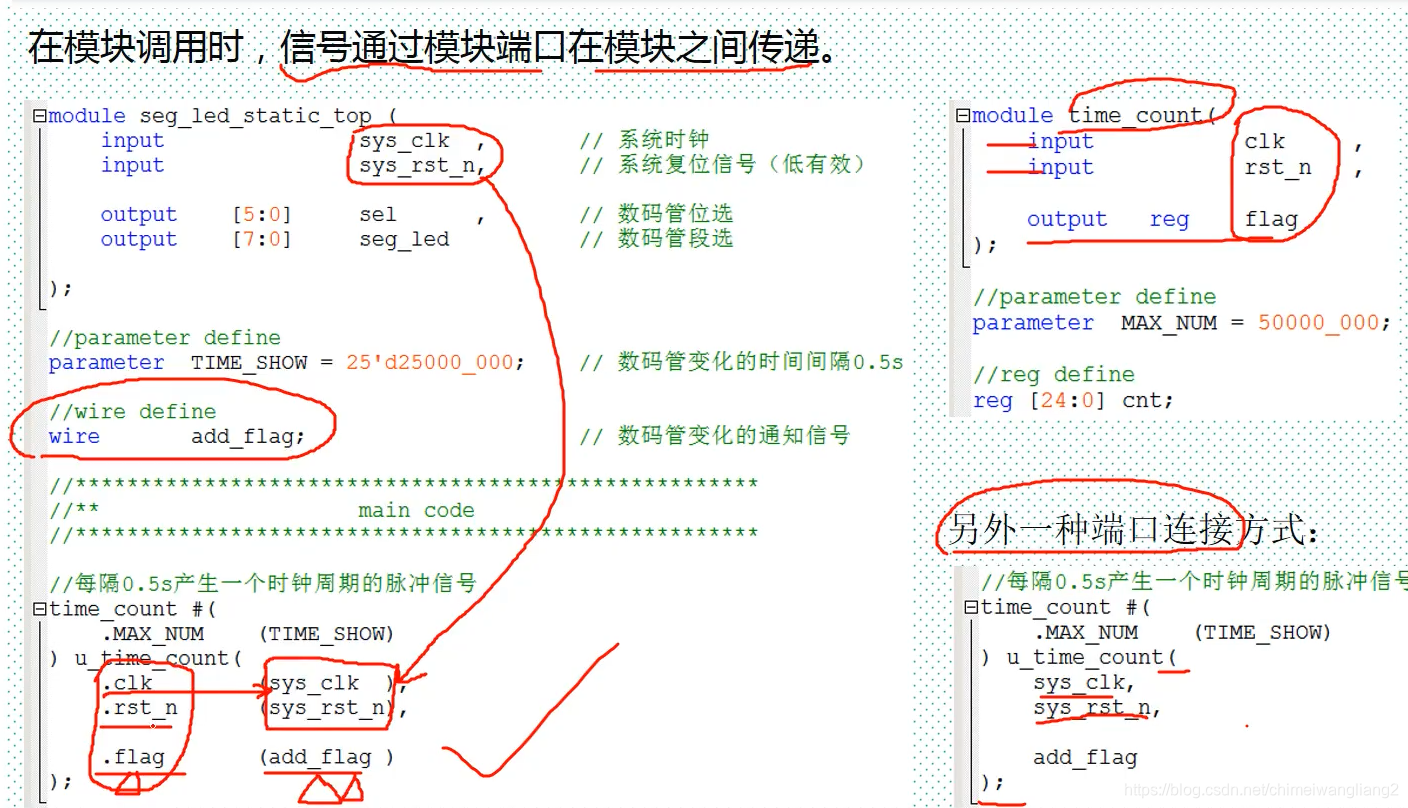The width and height of the screenshot is (1408, 808).
Task: Collapse the seg_led_static_top module fold marker
Action: pyautogui.click(x=39, y=116)
